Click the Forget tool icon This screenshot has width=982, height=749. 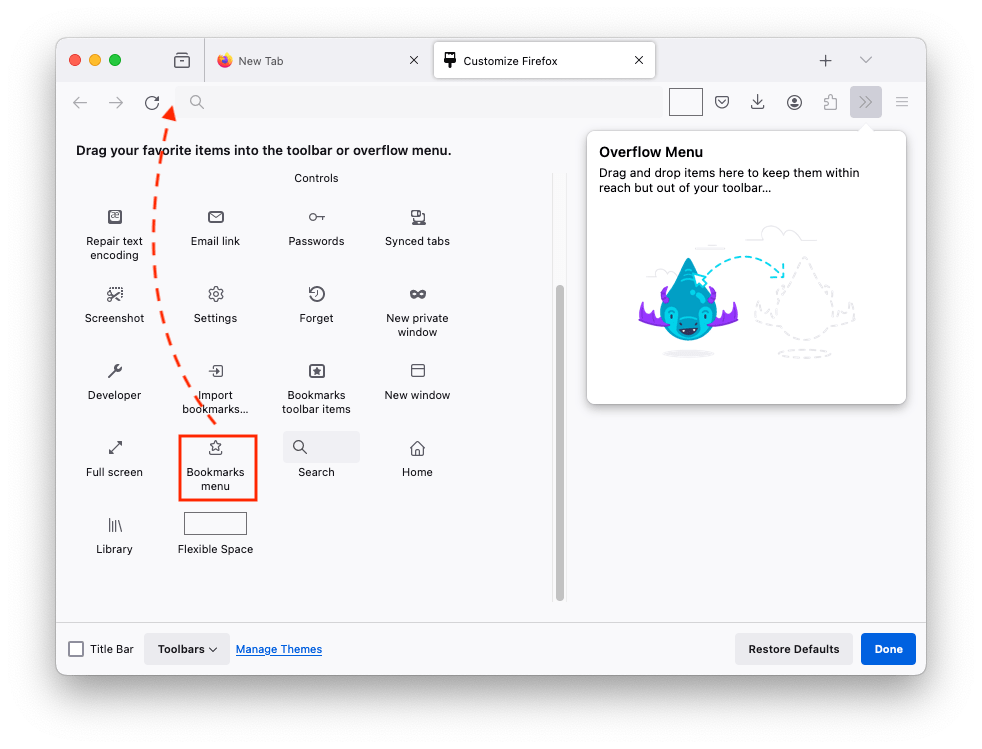tap(316, 294)
